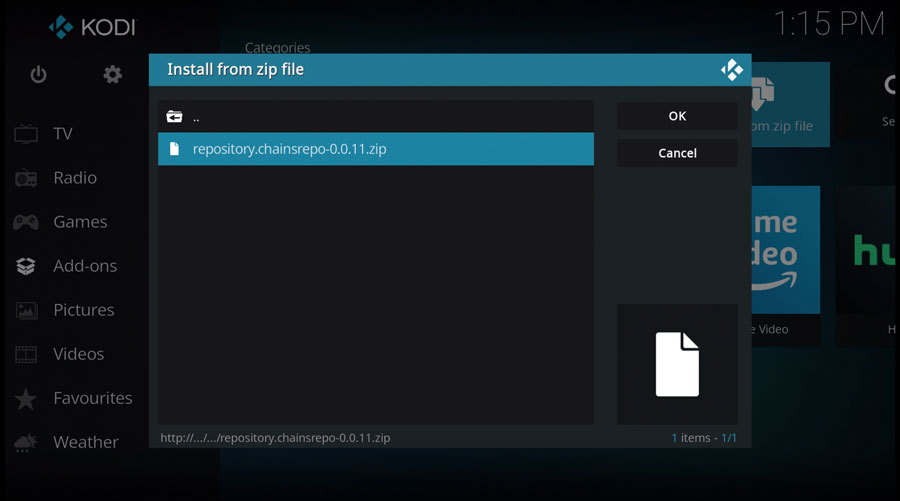Click the Hulu tile behind dialog

click(868, 266)
